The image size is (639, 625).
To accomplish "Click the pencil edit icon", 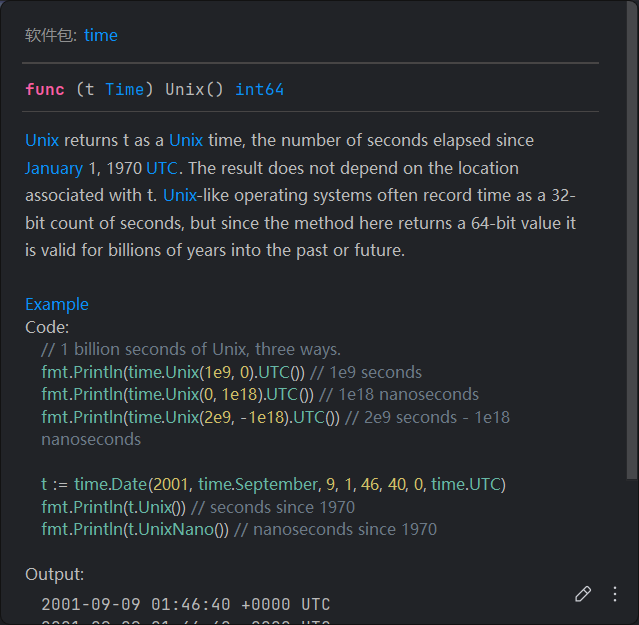I will point(583,594).
